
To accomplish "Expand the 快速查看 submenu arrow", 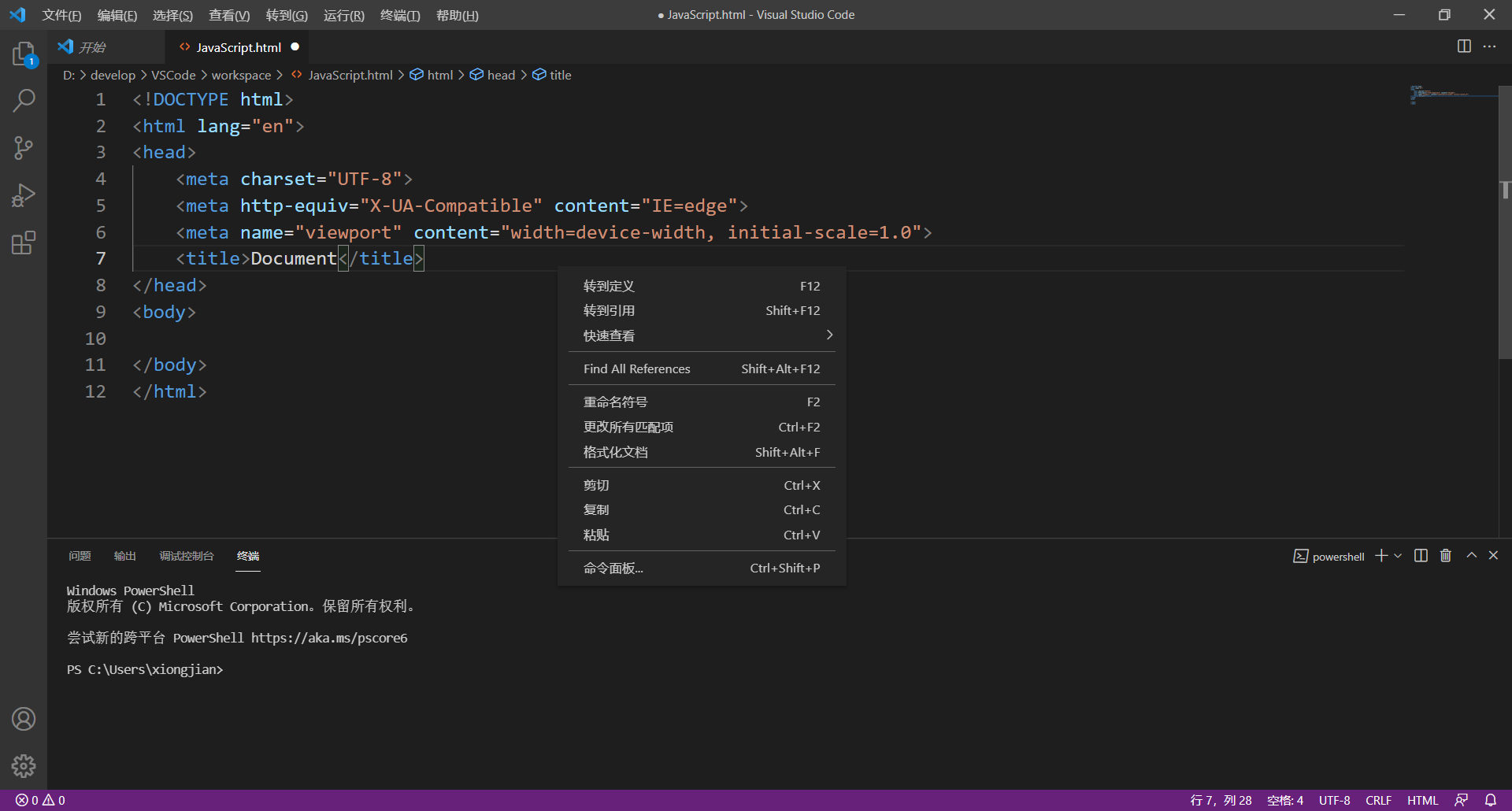I will (x=828, y=335).
